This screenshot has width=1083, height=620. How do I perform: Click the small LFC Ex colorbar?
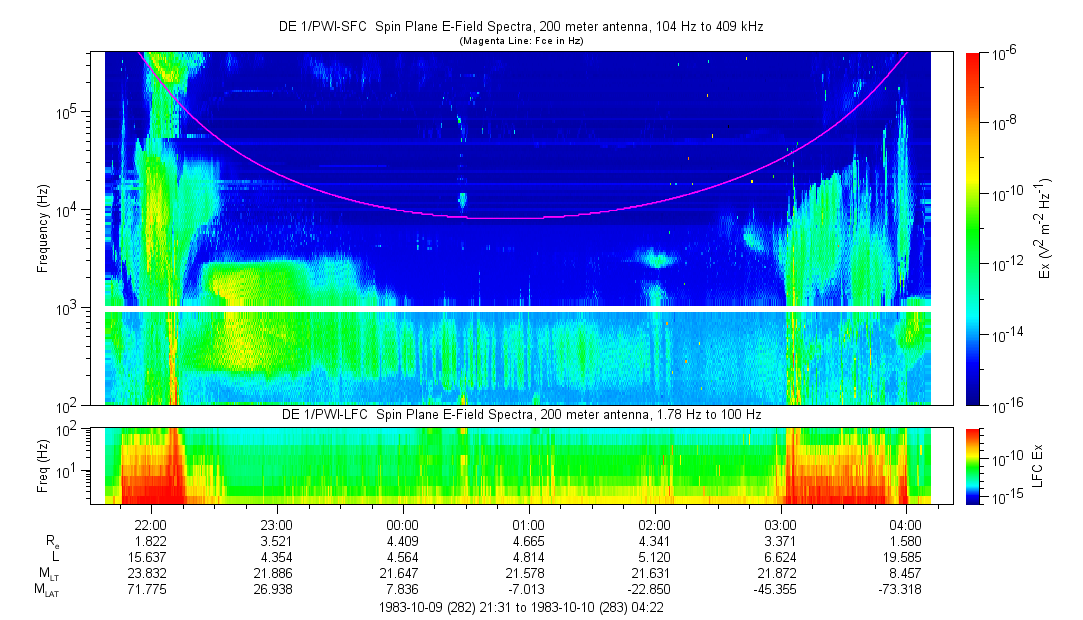pos(975,465)
